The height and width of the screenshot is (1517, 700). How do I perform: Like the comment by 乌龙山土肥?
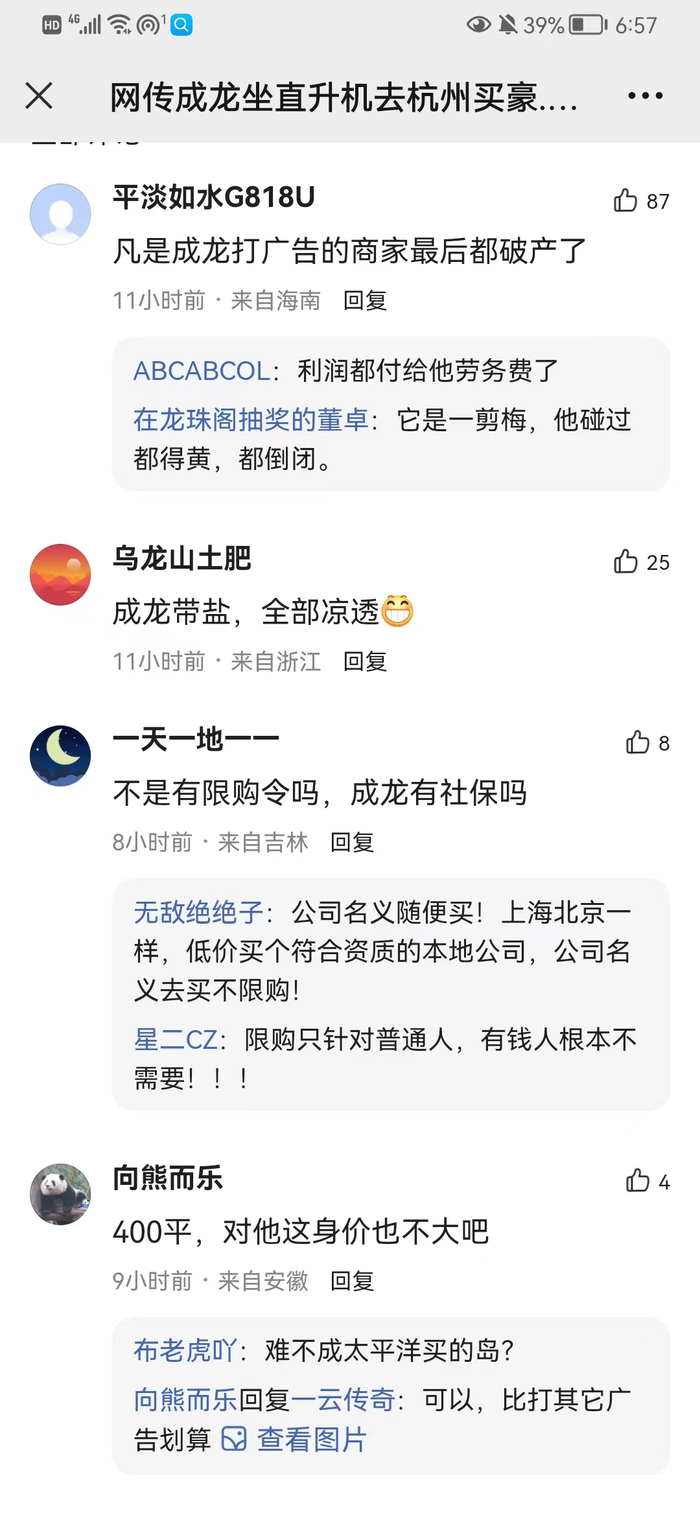pyautogui.click(x=627, y=562)
